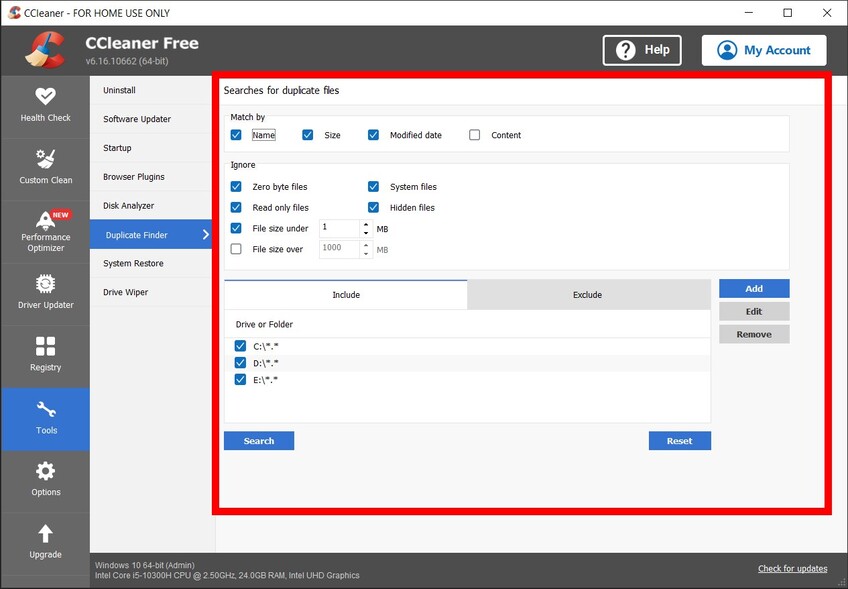Open the Disk Analyzer tool
The image size is (848, 589).
126,205
